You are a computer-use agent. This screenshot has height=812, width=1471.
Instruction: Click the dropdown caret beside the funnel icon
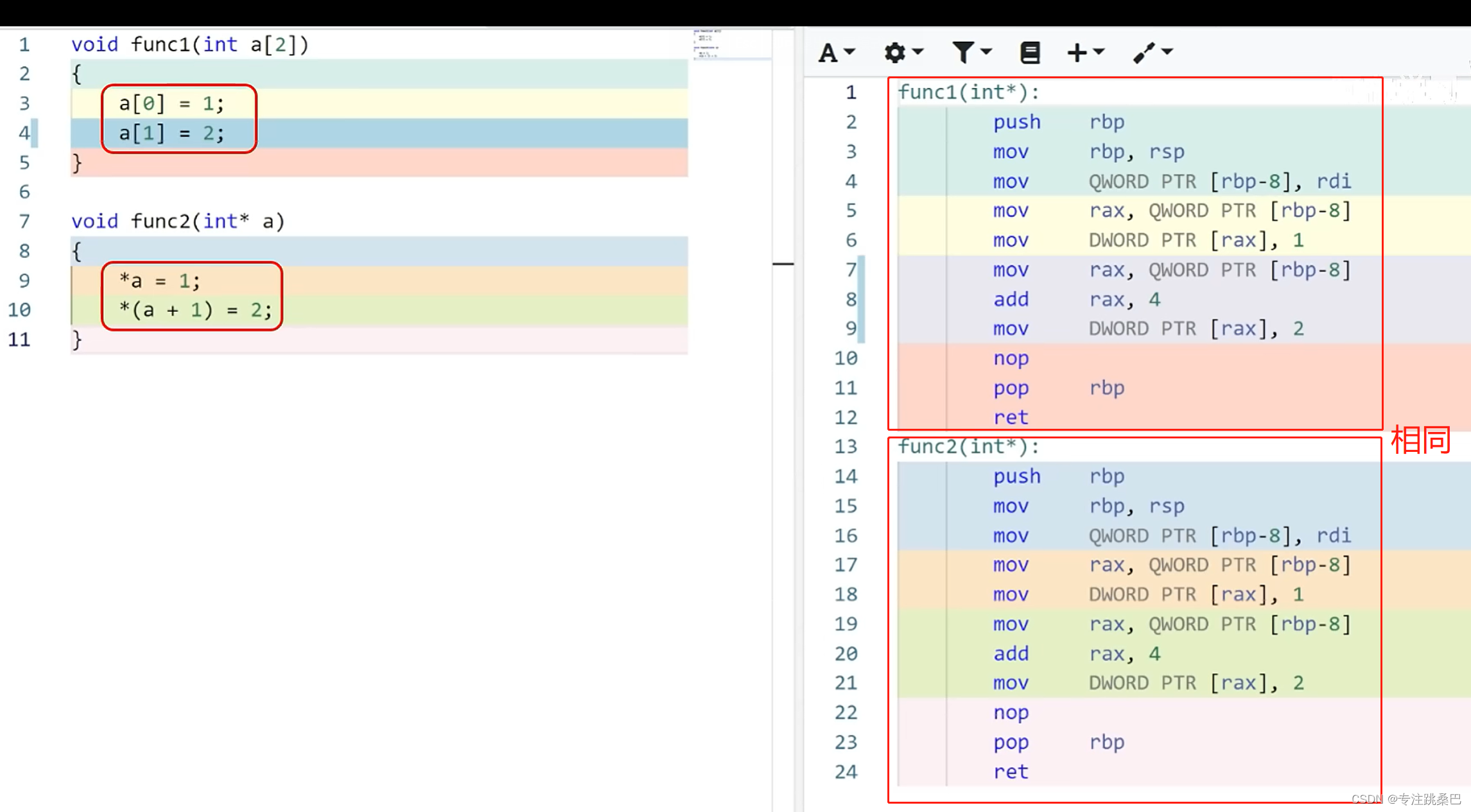[x=986, y=51]
